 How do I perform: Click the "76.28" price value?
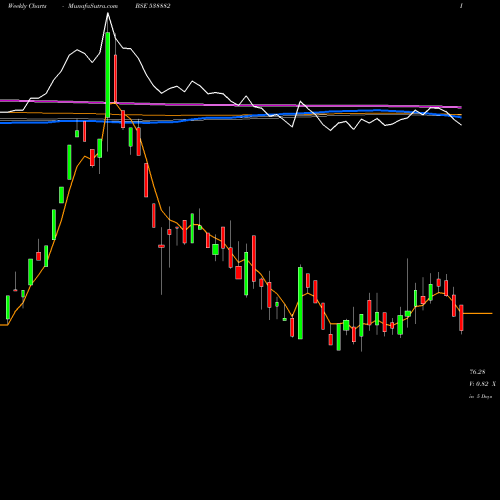pos(477,372)
